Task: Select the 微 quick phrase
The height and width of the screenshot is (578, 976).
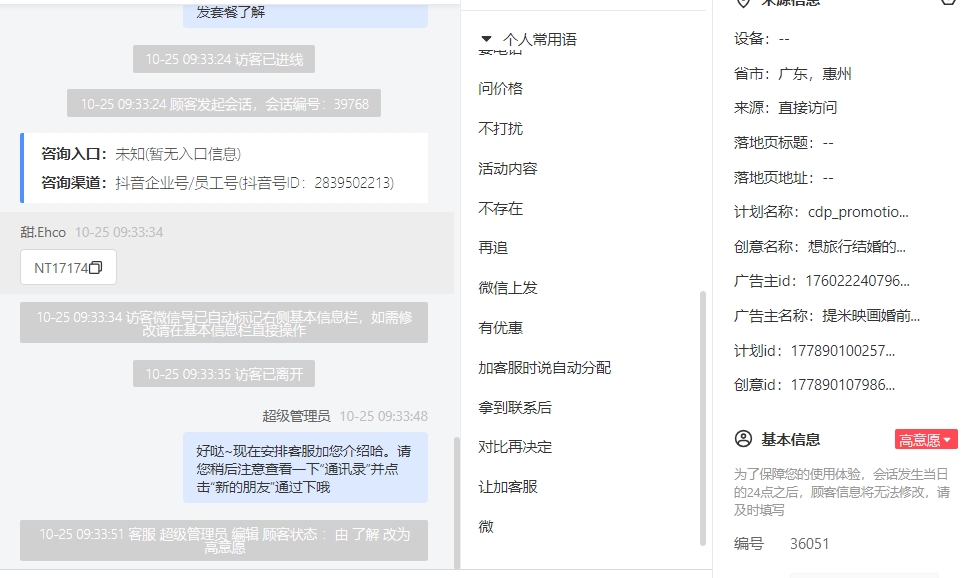Action: click(486, 526)
